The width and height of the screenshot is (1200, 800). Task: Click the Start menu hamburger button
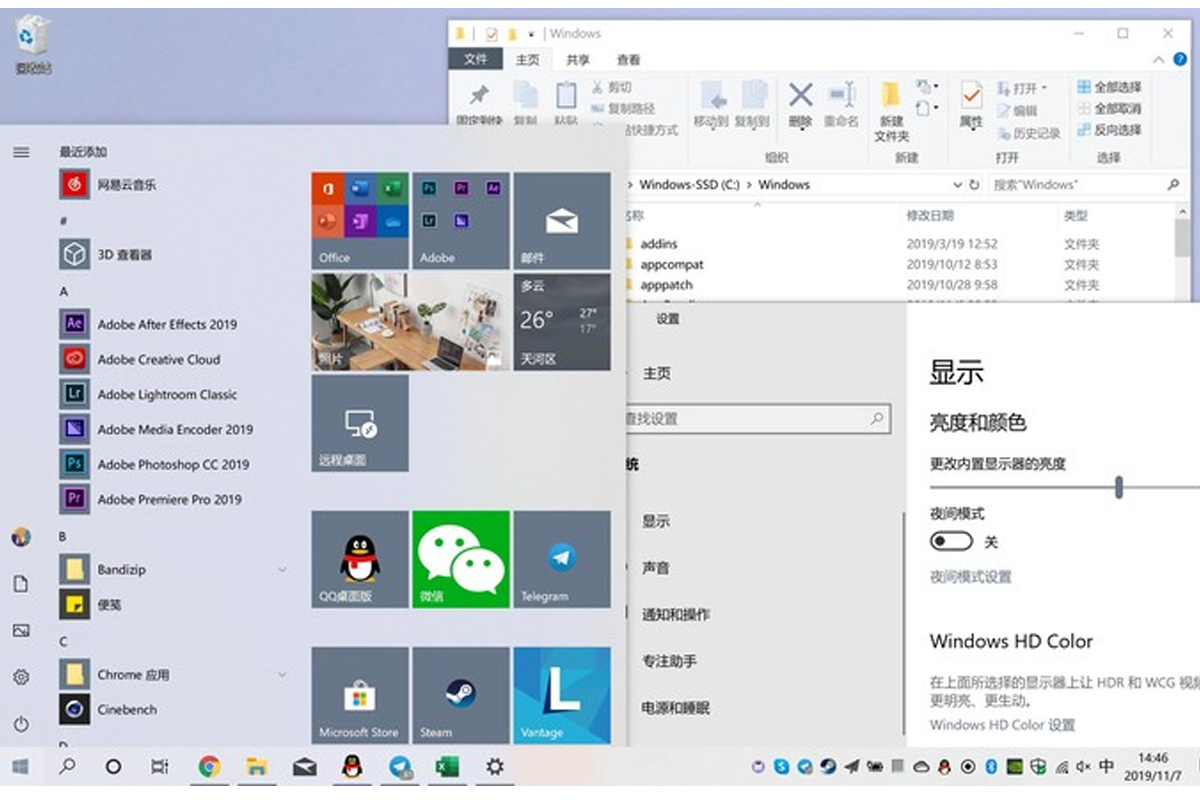[x=21, y=152]
